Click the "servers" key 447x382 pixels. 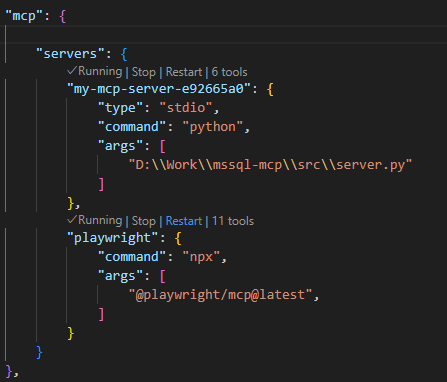pos(70,54)
